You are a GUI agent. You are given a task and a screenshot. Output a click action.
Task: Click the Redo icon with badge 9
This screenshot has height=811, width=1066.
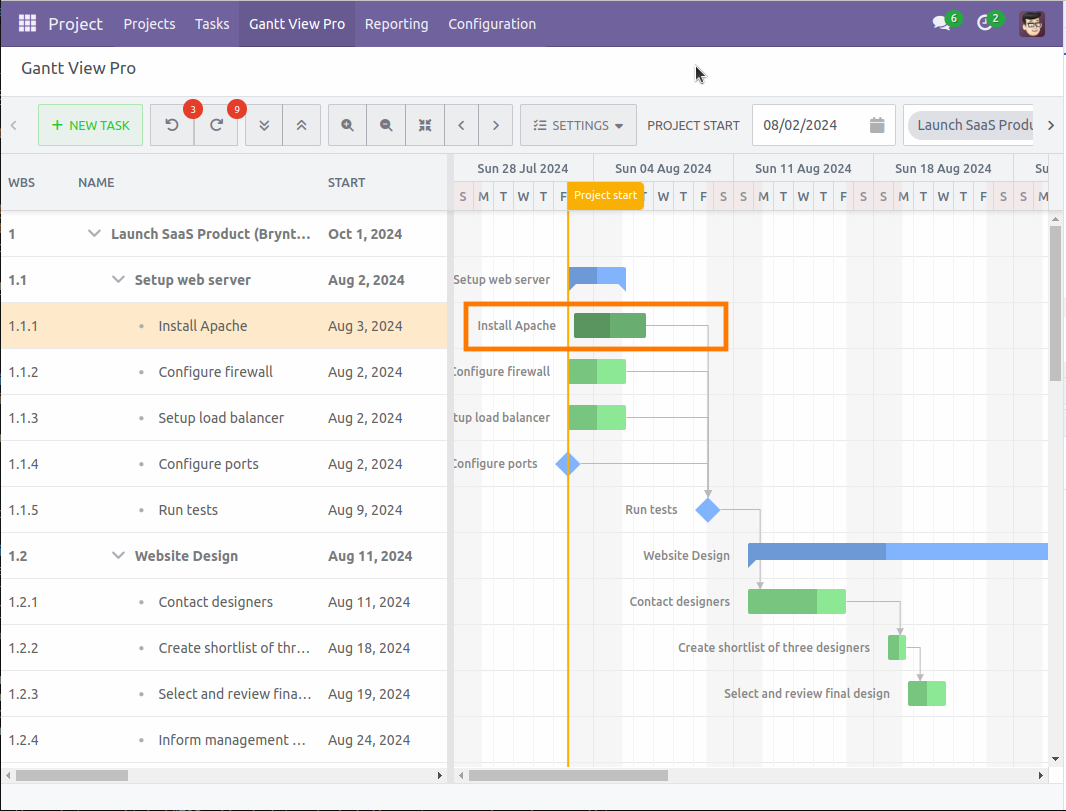[x=216, y=125]
